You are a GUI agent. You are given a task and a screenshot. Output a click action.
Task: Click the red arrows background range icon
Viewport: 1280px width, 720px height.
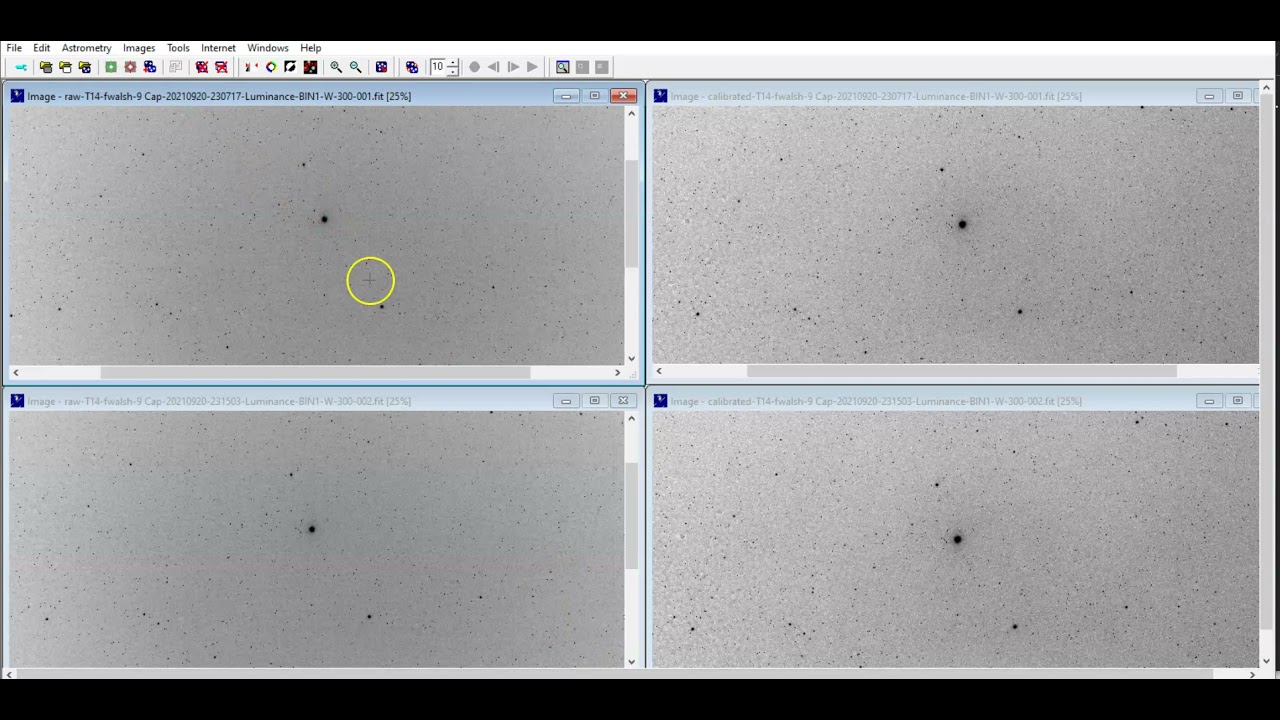(x=251, y=67)
